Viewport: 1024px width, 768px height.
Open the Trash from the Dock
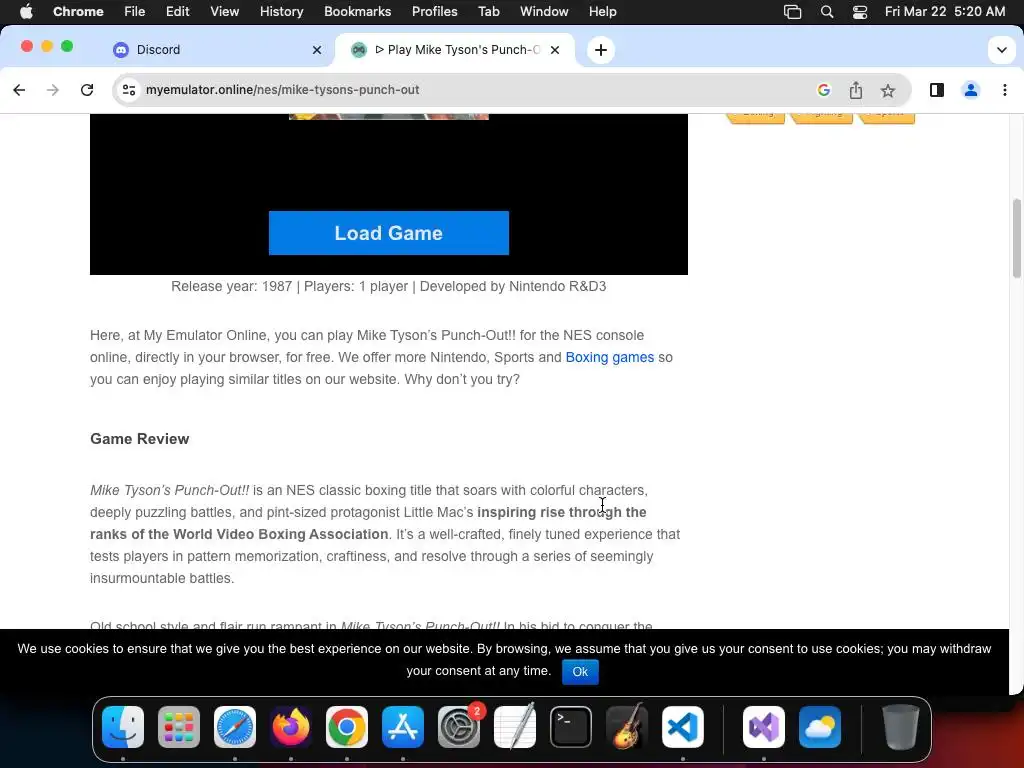(901, 727)
